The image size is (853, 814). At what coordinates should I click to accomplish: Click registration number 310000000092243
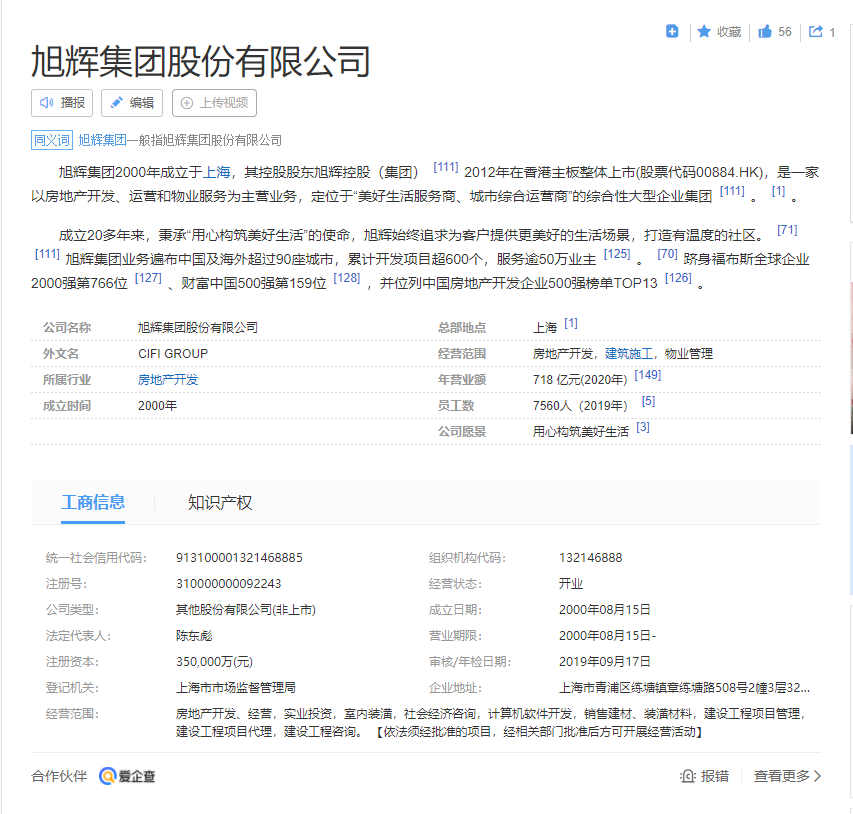[x=228, y=584]
